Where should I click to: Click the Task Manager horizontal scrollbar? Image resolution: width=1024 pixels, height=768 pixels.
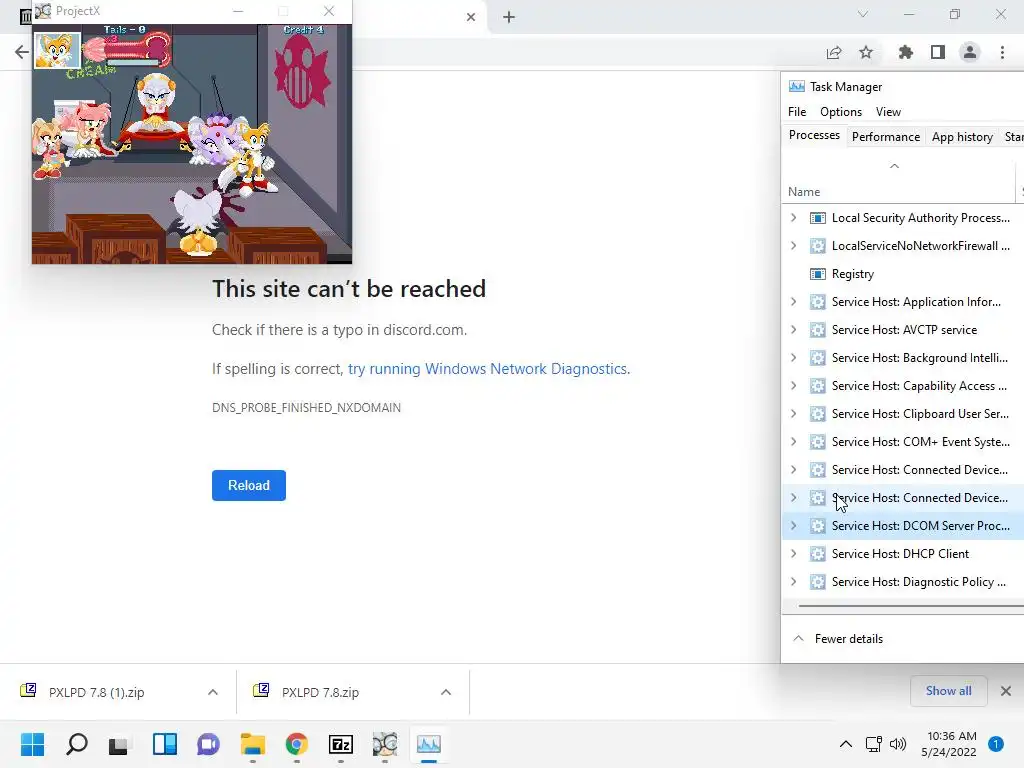pyautogui.click(x=910, y=606)
